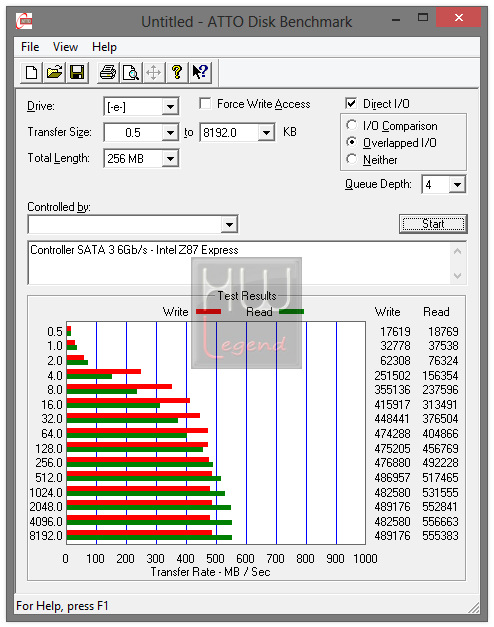Select the I/O Comparison radio button

click(352, 125)
